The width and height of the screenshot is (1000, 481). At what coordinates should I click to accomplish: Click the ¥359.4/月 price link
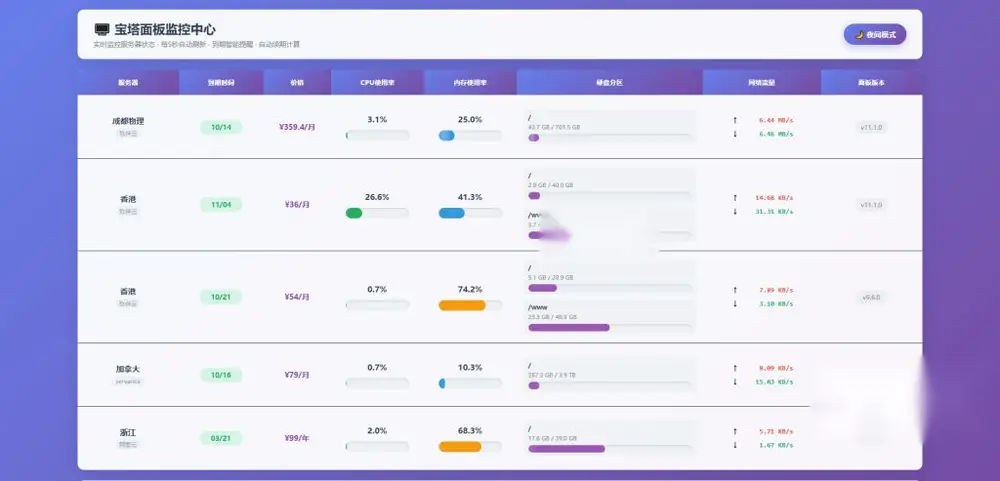[297, 127]
